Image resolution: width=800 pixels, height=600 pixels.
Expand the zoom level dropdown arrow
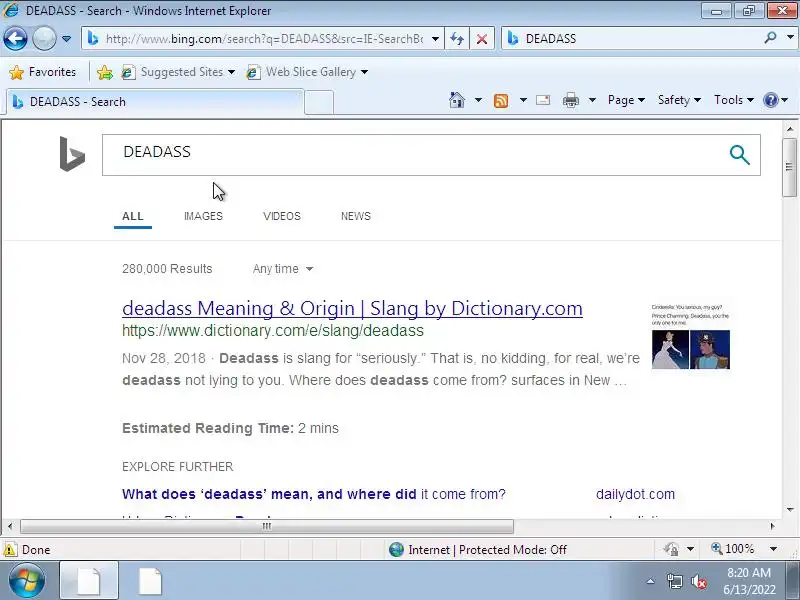pos(773,549)
